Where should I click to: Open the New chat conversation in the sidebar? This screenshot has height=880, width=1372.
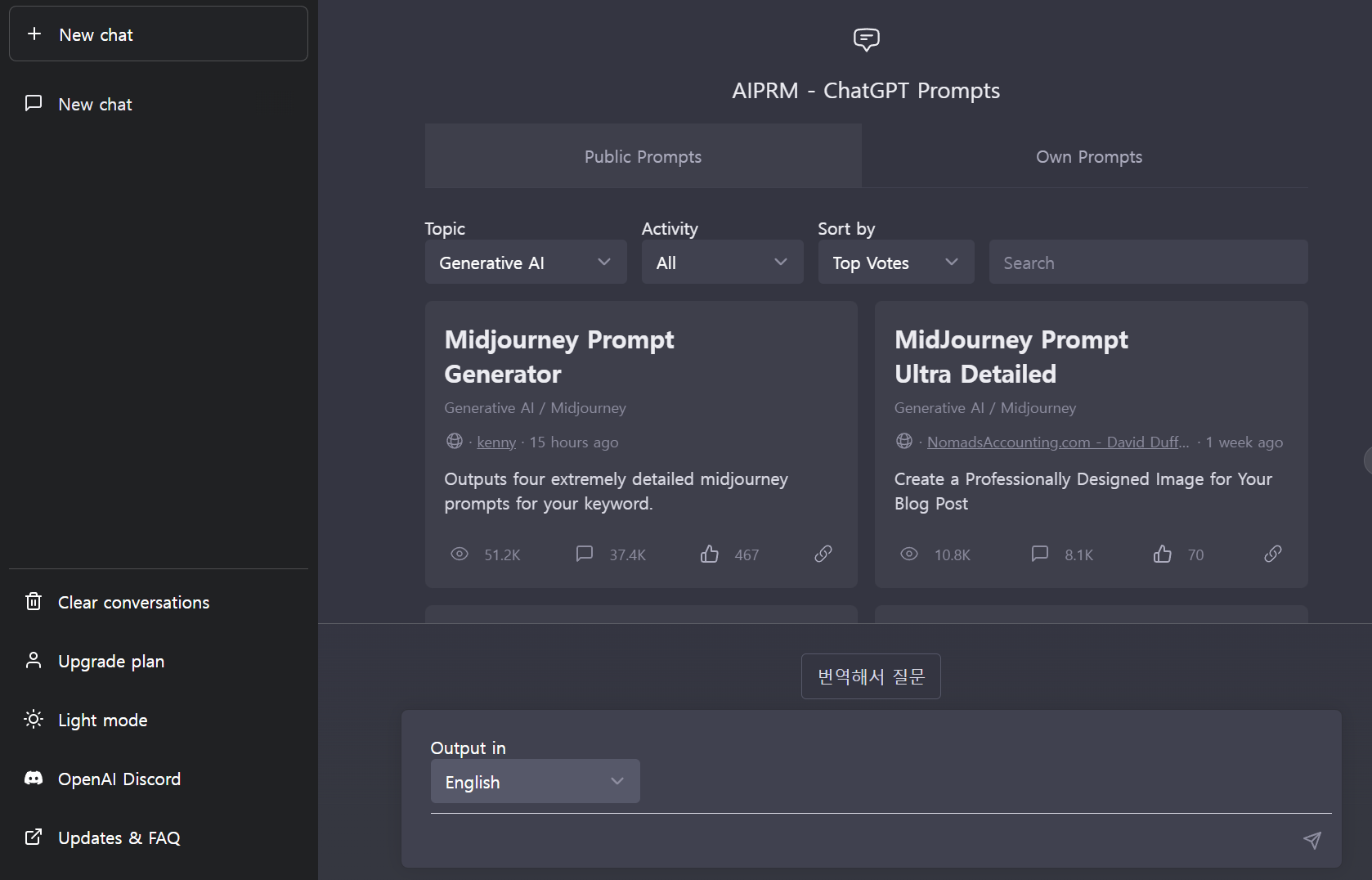tap(159, 104)
